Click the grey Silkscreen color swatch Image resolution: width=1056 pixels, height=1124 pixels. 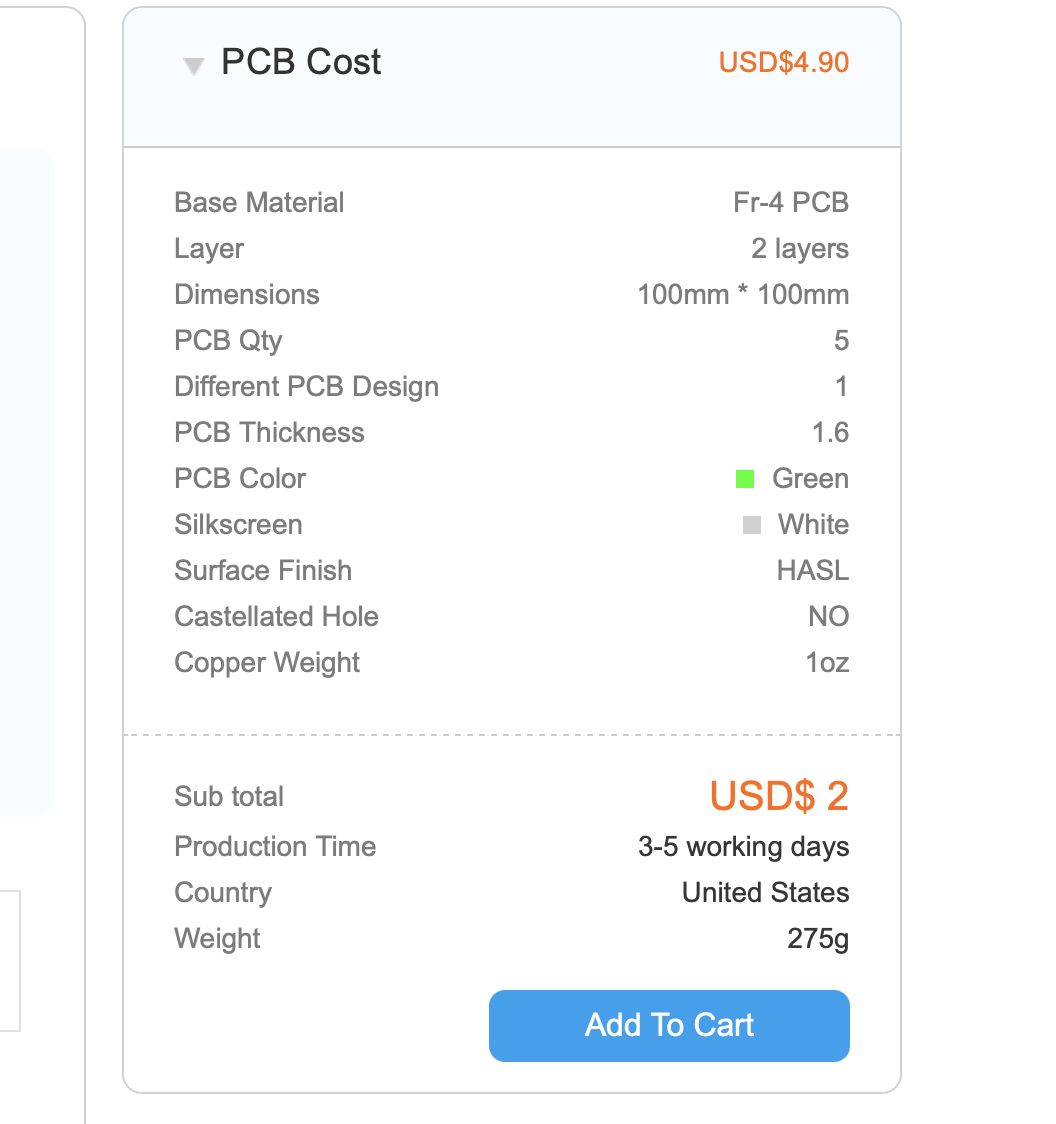pyautogui.click(x=752, y=525)
